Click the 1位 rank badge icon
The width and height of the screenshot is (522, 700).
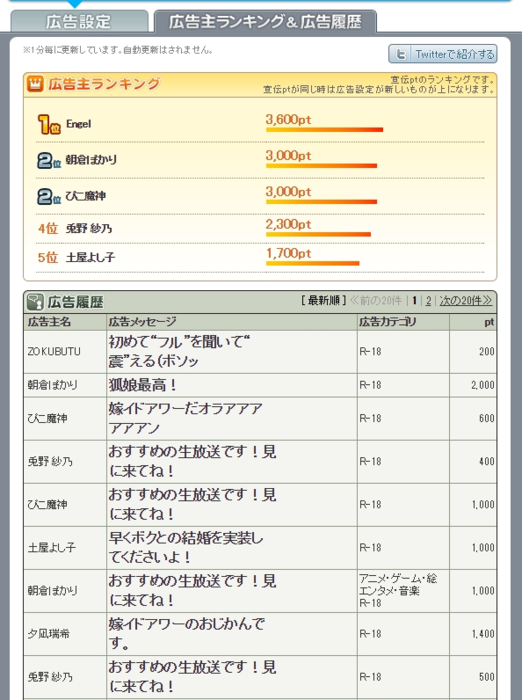(x=49, y=124)
